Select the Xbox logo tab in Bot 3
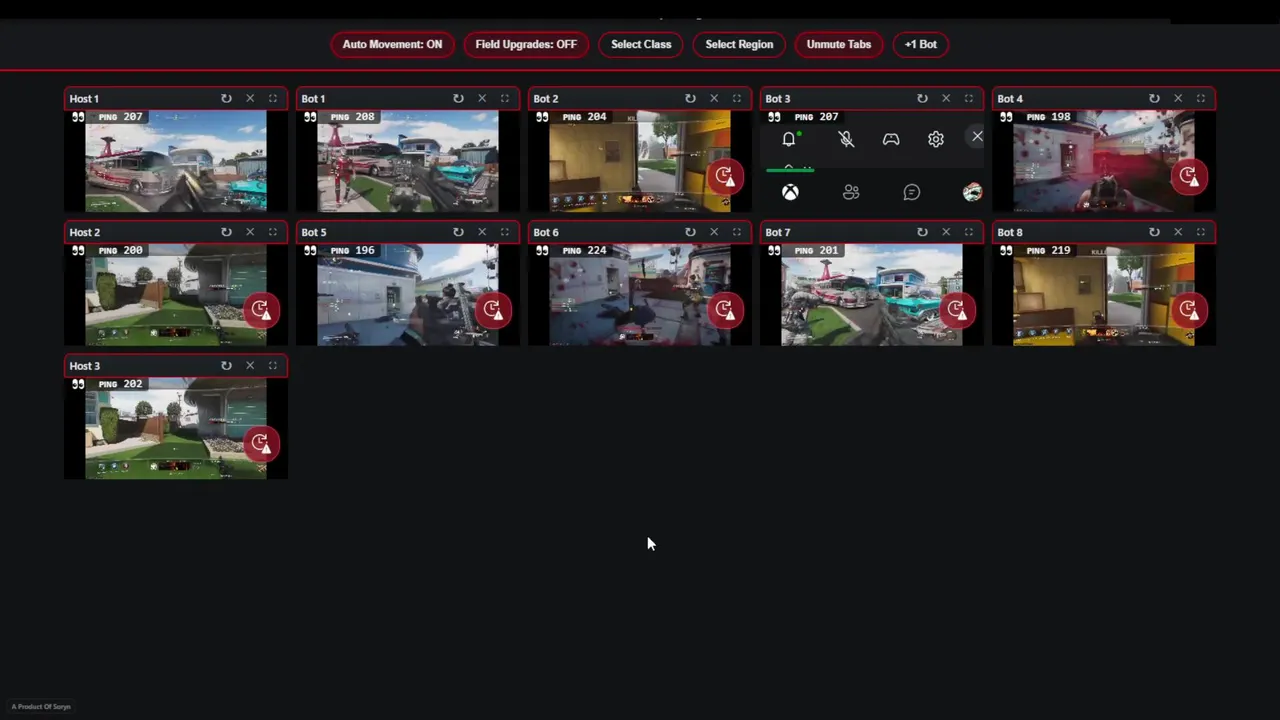1280x720 pixels. [x=790, y=192]
